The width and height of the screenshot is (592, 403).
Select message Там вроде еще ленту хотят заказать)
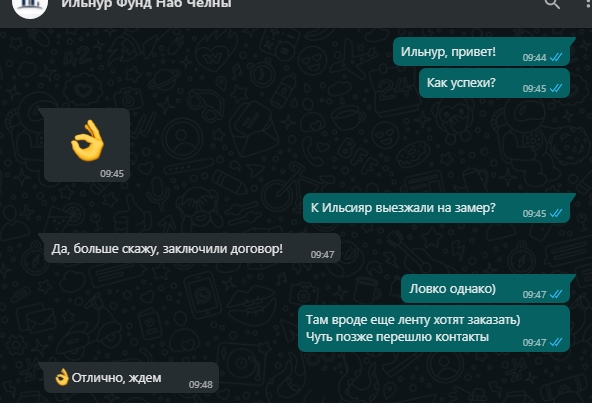[x=413, y=320]
